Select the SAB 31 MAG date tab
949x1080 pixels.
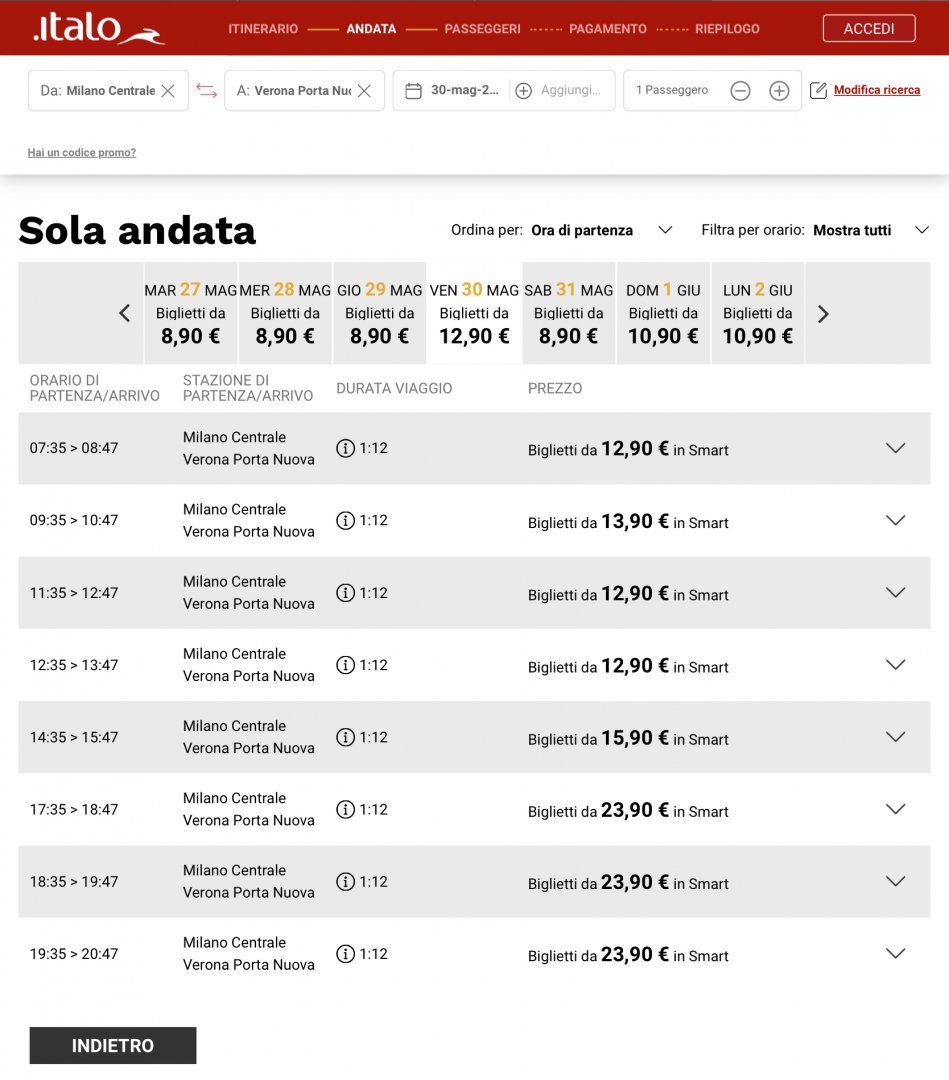pyautogui.click(x=568, y=313)
